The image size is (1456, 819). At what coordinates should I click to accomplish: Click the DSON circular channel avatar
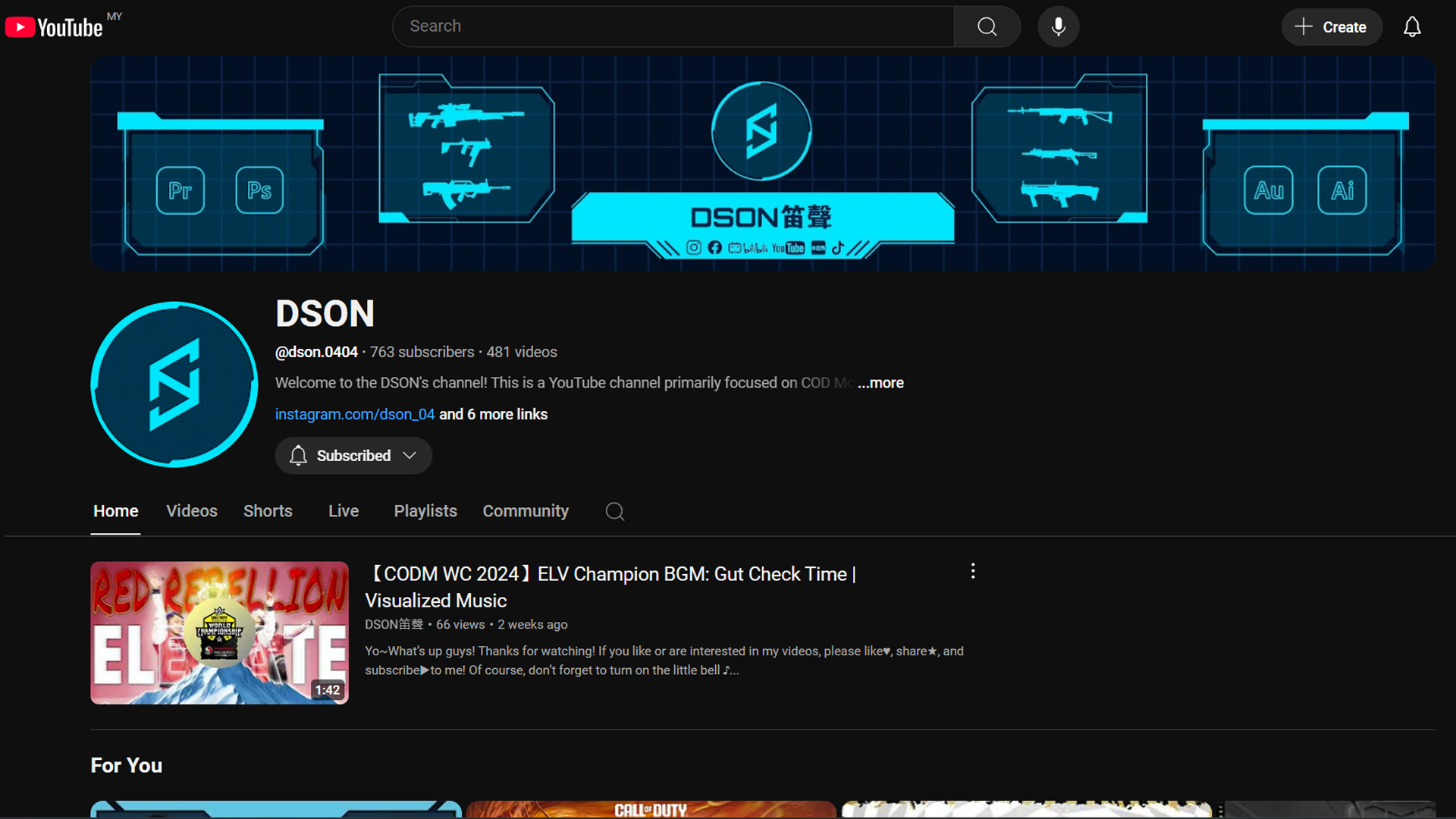point(173,385)
